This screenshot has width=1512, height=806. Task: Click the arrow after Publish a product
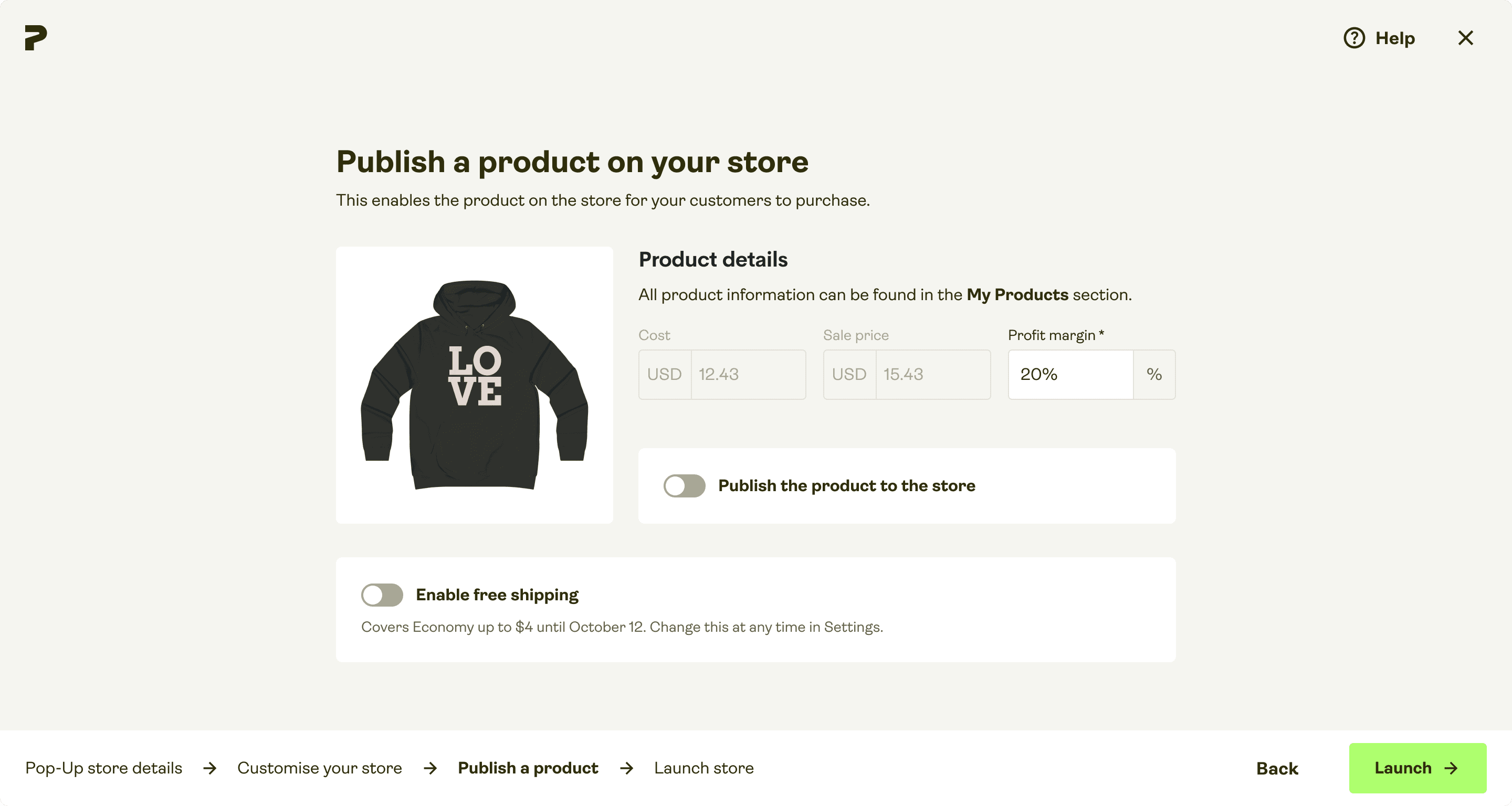[x=626, y=768]
